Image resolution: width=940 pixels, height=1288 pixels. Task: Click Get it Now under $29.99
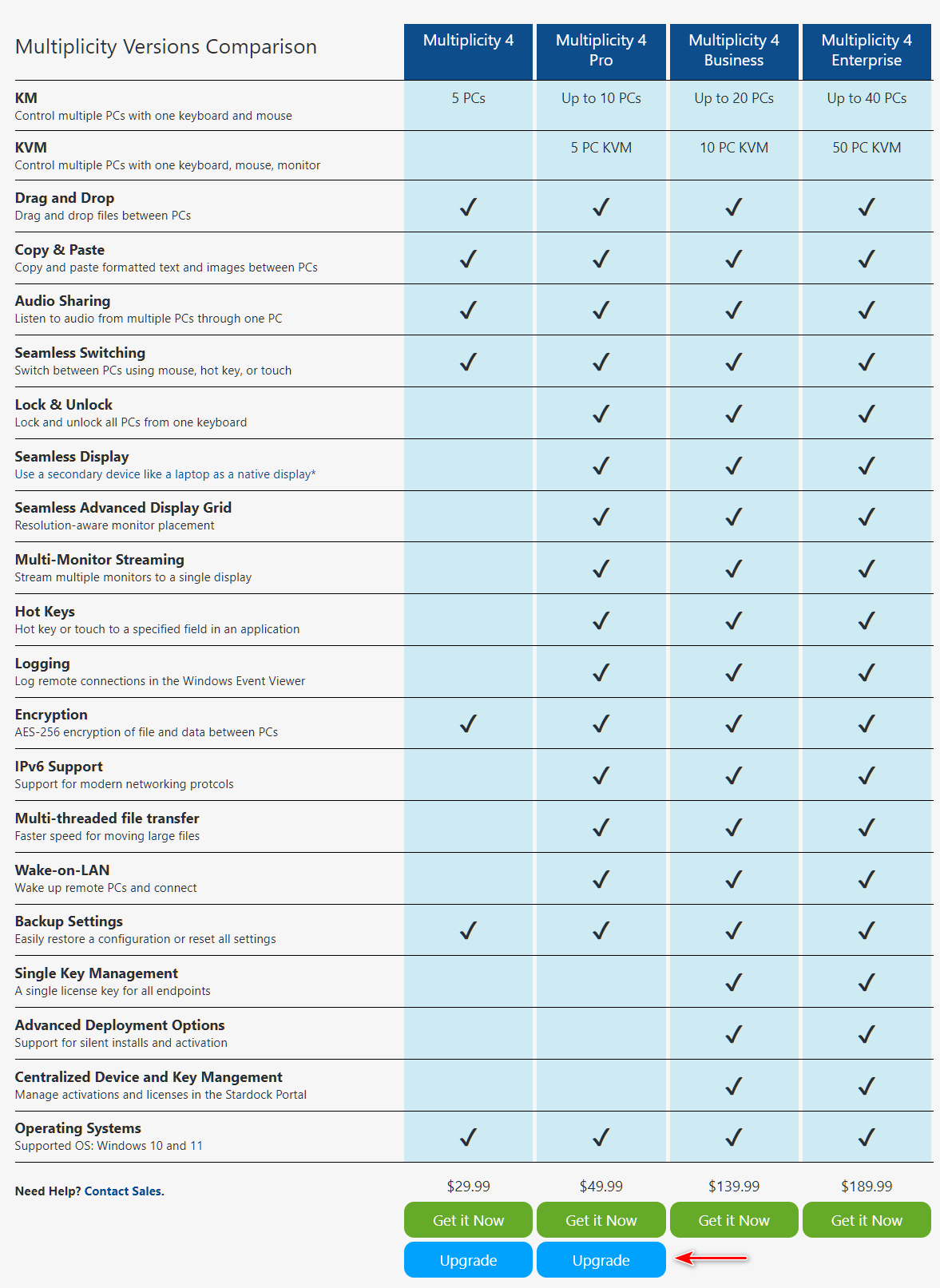[468, 1219]
